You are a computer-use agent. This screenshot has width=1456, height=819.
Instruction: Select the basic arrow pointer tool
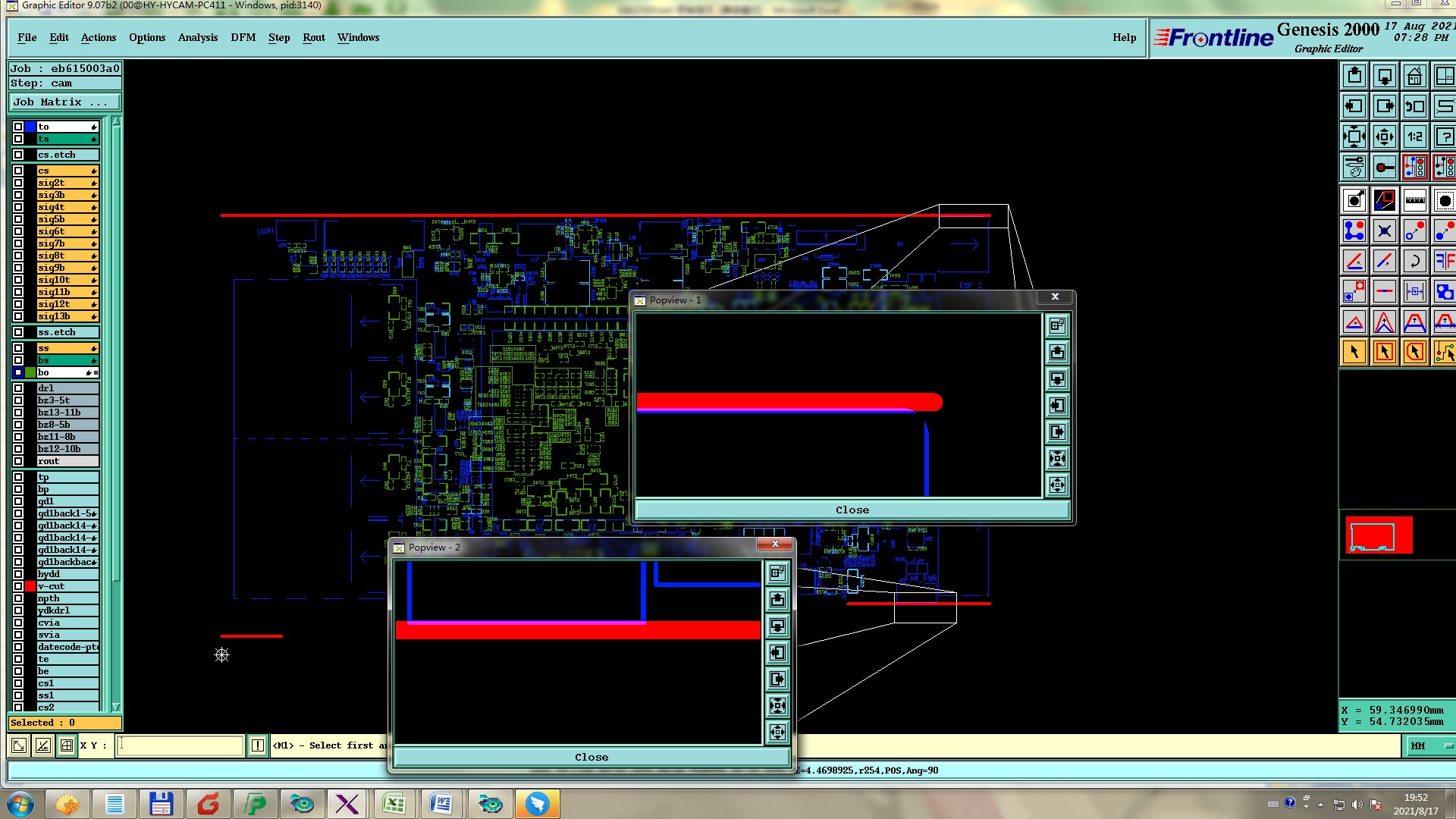point(1354,352)
